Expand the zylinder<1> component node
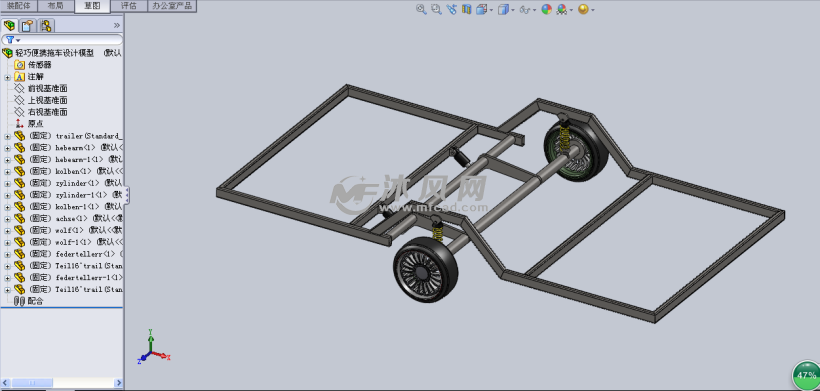The height and width of the screenshot is (391, 820). point(7,183)
